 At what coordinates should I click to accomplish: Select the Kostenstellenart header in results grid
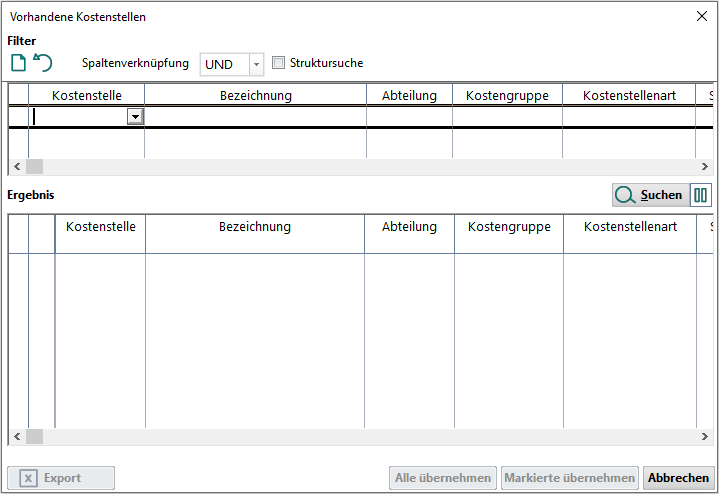click(630, 227)
